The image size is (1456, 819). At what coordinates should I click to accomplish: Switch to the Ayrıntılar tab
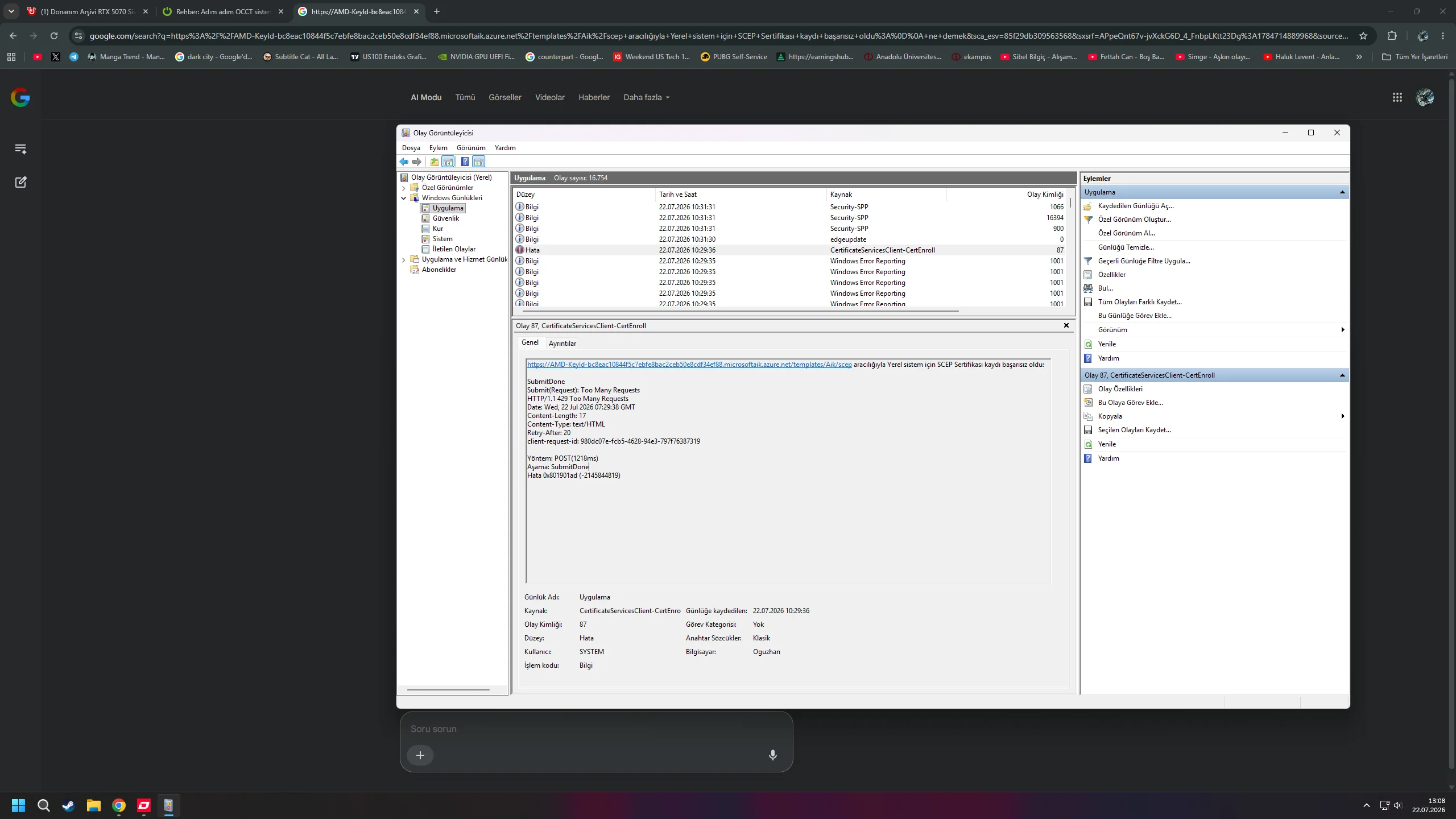pos(562,344)
